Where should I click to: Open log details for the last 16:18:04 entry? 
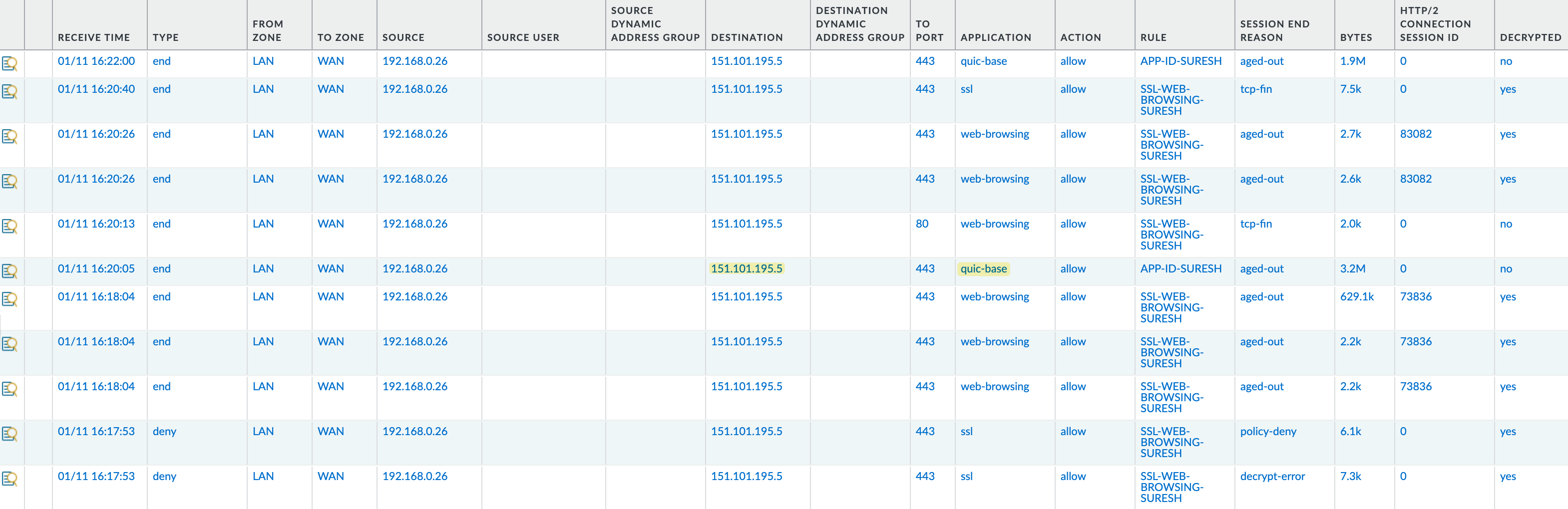coord(10,389)
